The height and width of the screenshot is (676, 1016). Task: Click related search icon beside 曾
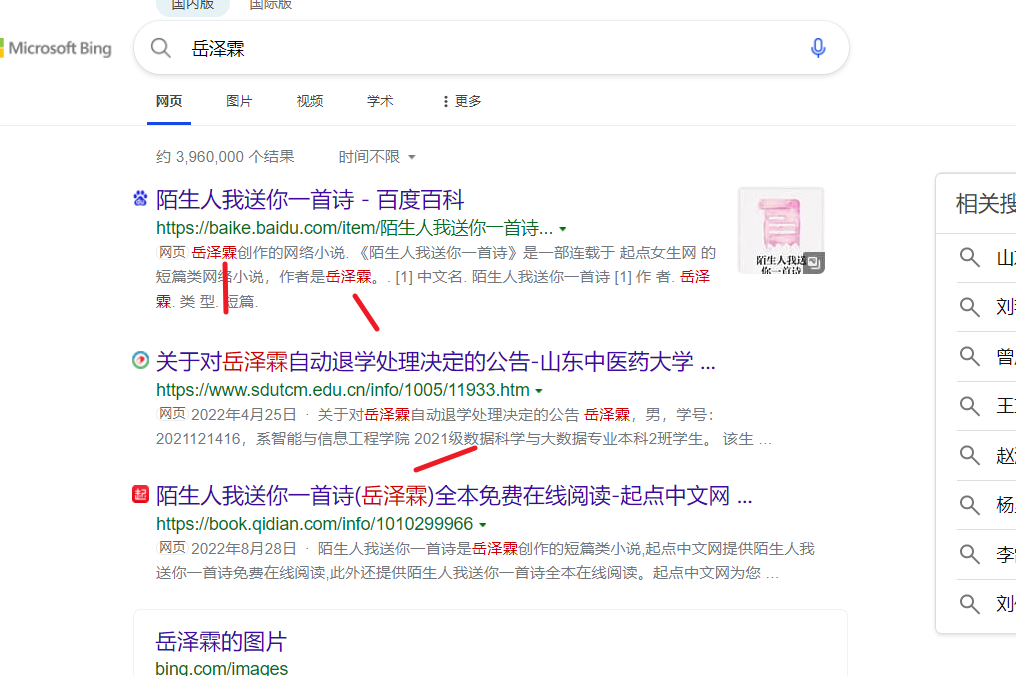pos(969,356)
